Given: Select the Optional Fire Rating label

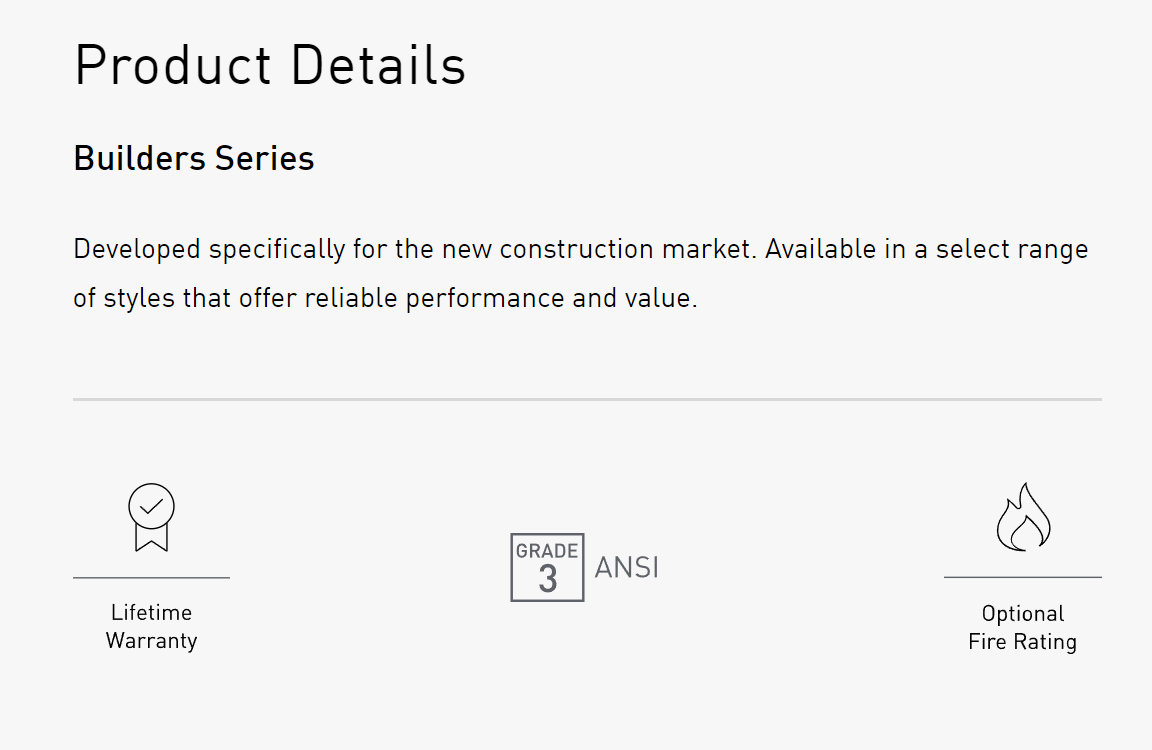Looking at the screenshot, I should [1023, 627].
